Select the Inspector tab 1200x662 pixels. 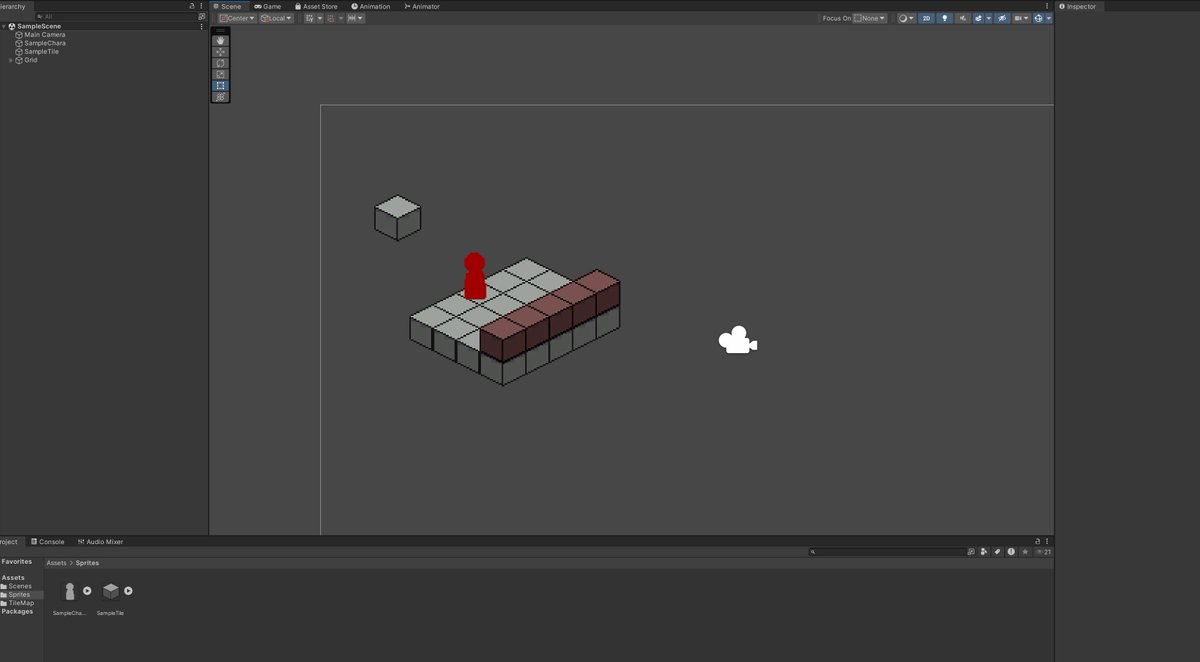(1077, 6)
